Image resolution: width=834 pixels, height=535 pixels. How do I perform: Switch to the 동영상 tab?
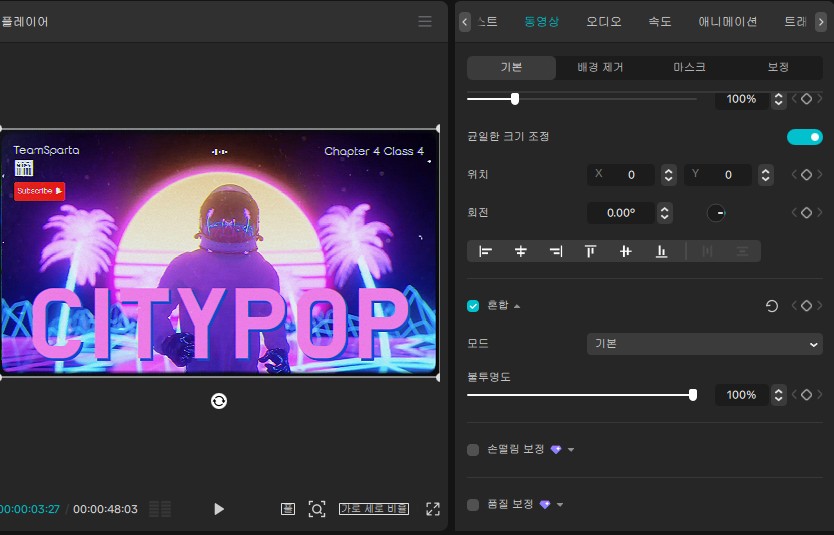coord(541,22)
